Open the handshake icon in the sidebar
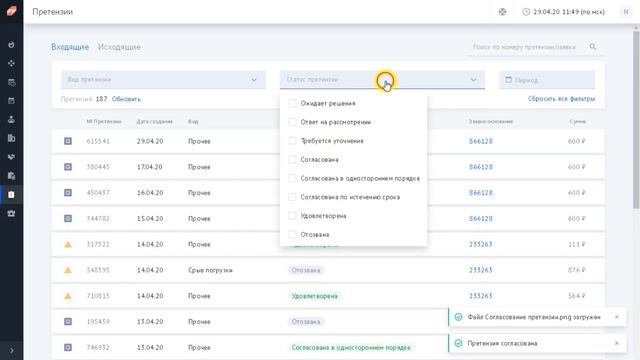640x360 pixels. [x=11, y=157]
